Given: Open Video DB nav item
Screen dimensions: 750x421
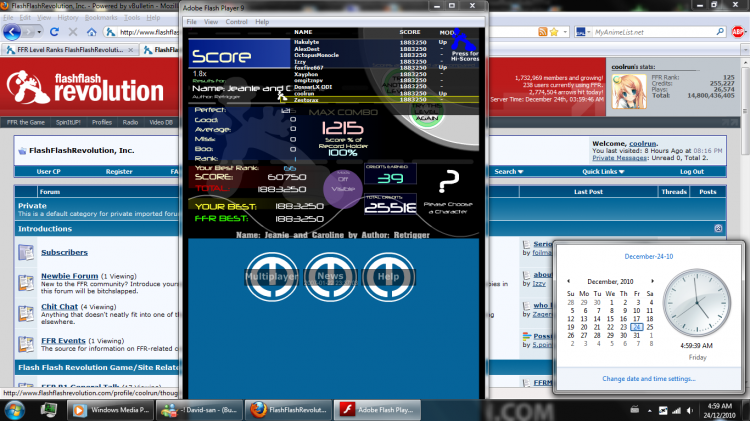Looking at the screenshot, I should coord(161,122).
